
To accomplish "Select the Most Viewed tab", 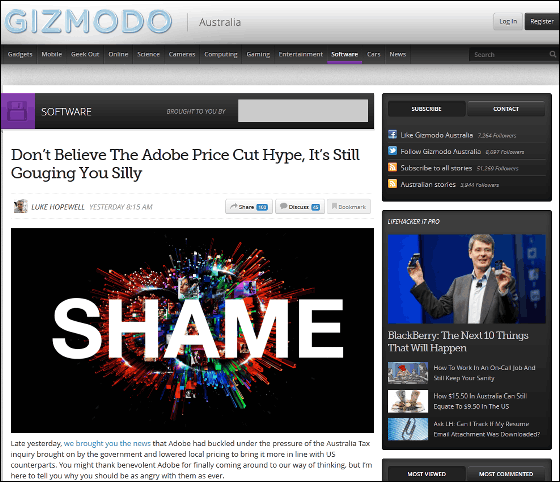I will [x=426, y=474].
